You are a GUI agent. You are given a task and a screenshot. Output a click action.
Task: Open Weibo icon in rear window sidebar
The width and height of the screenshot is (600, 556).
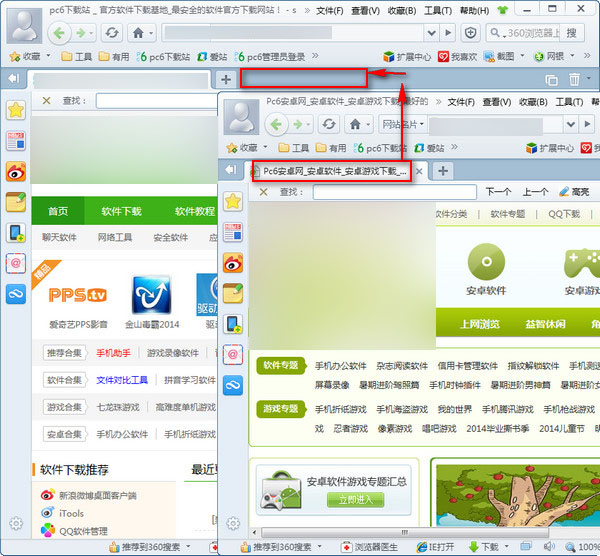pos(16,171)
